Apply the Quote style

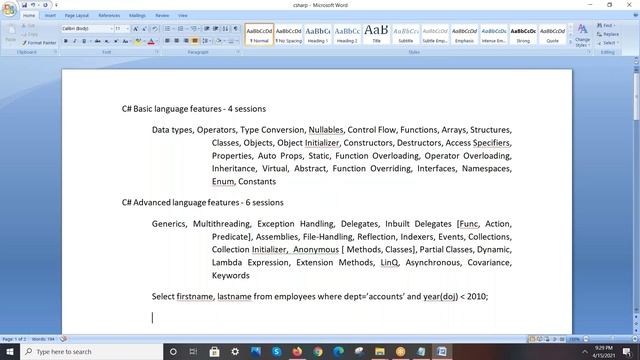click(x=552, y=35)
